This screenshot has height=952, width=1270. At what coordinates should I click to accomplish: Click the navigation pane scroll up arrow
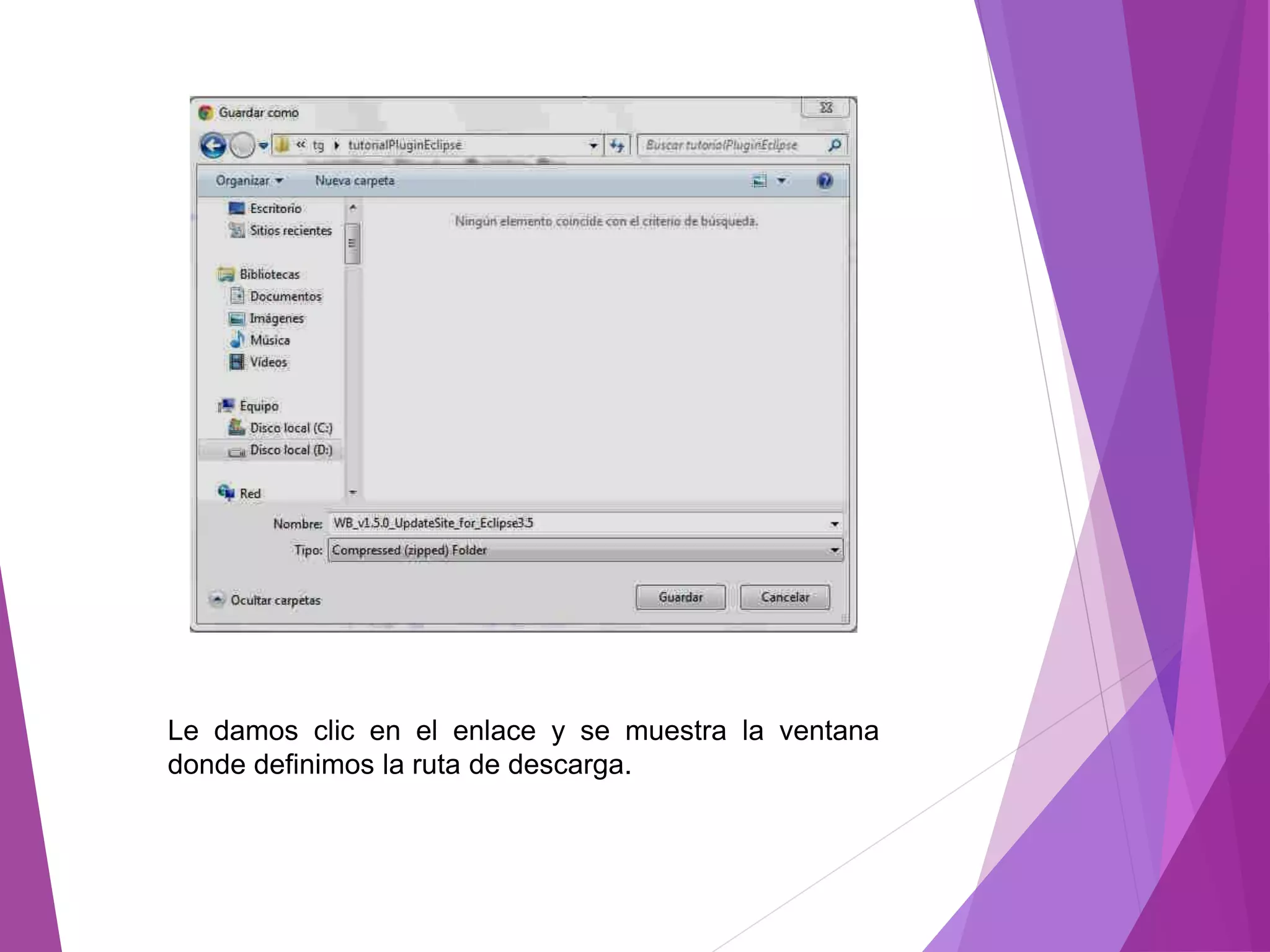click(352, 208)
